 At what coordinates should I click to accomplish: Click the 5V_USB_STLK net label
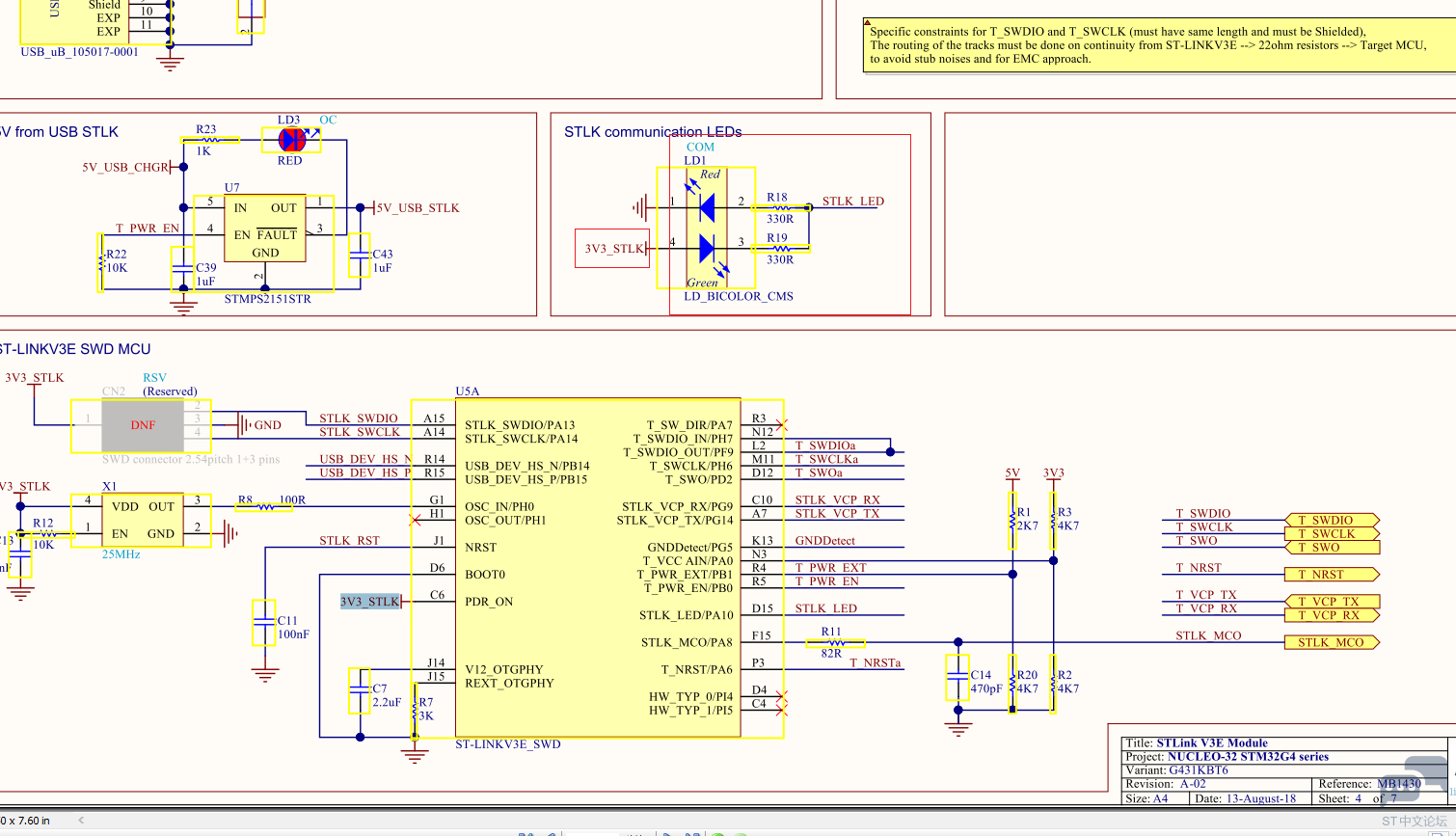(418, 208)
